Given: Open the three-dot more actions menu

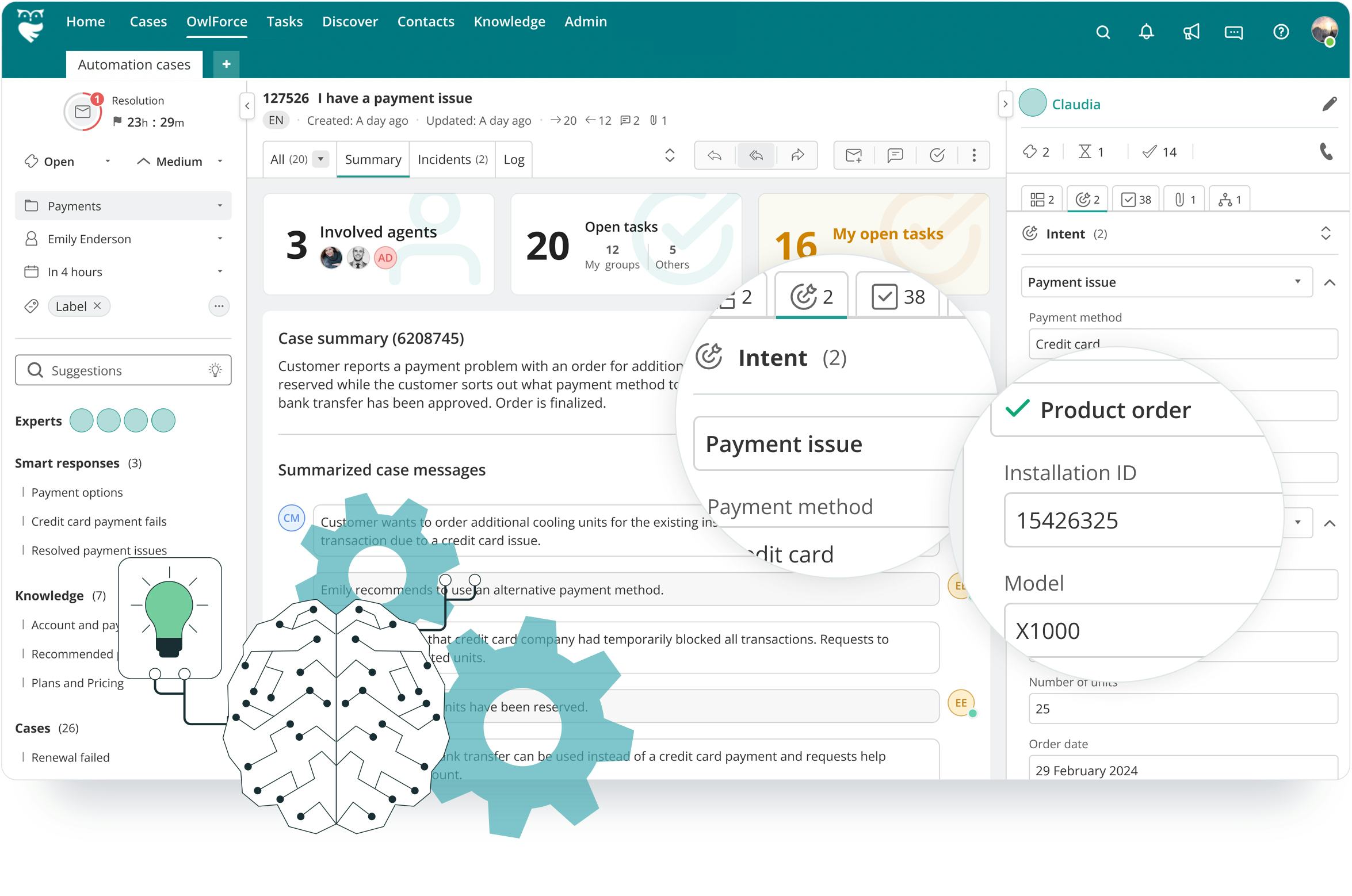Looking at the screenshot, I should click(974, 155).
